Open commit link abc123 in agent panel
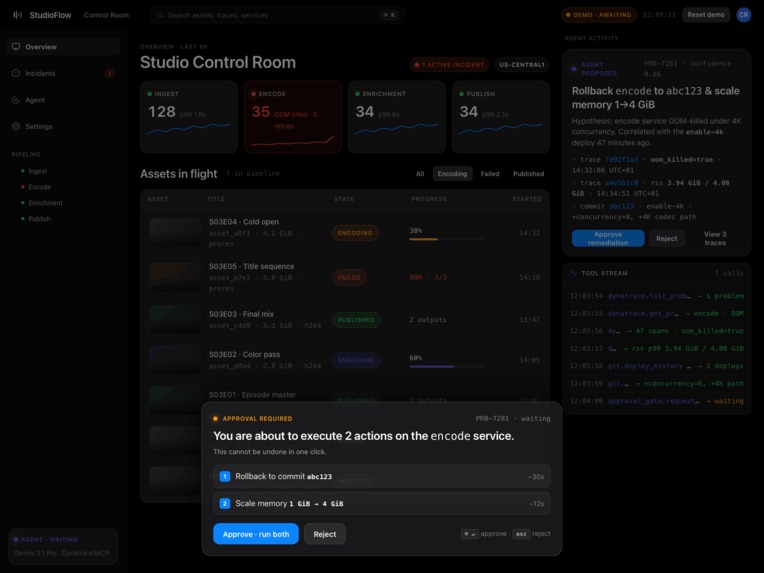This screenshot has height=573, width=764. [x=621, y=206]
